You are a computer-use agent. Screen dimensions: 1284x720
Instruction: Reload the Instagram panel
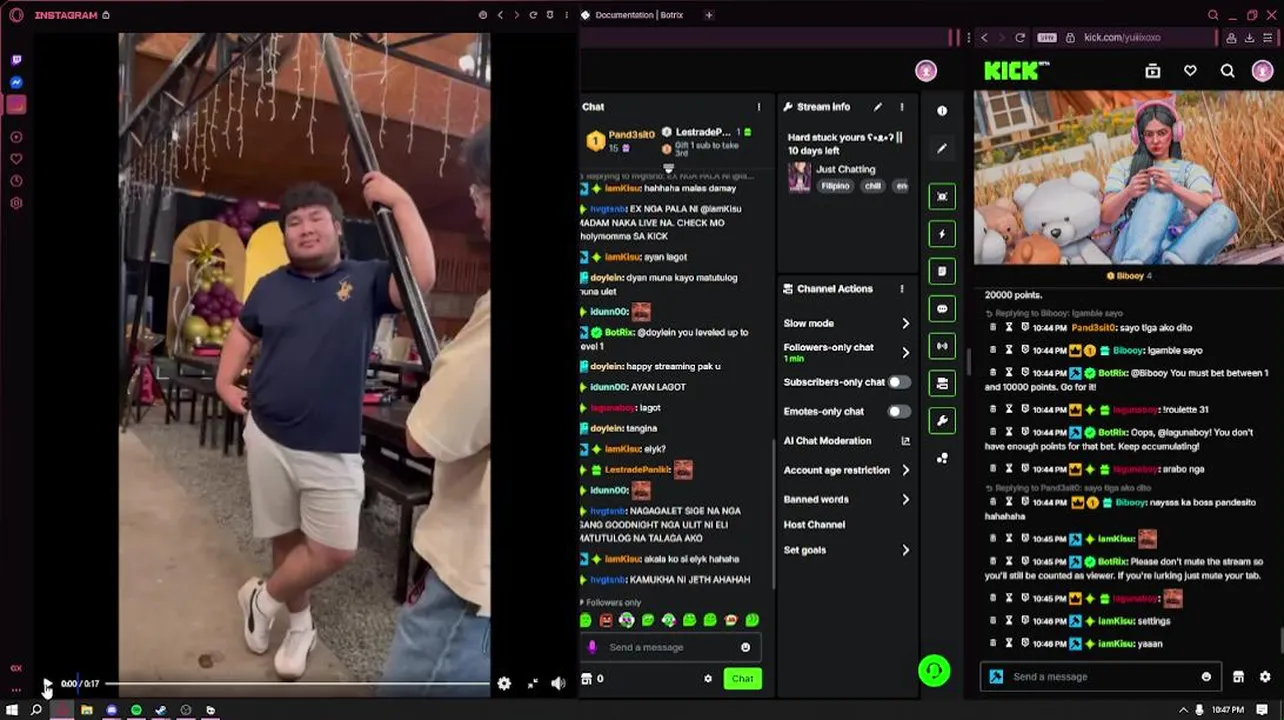533,15
